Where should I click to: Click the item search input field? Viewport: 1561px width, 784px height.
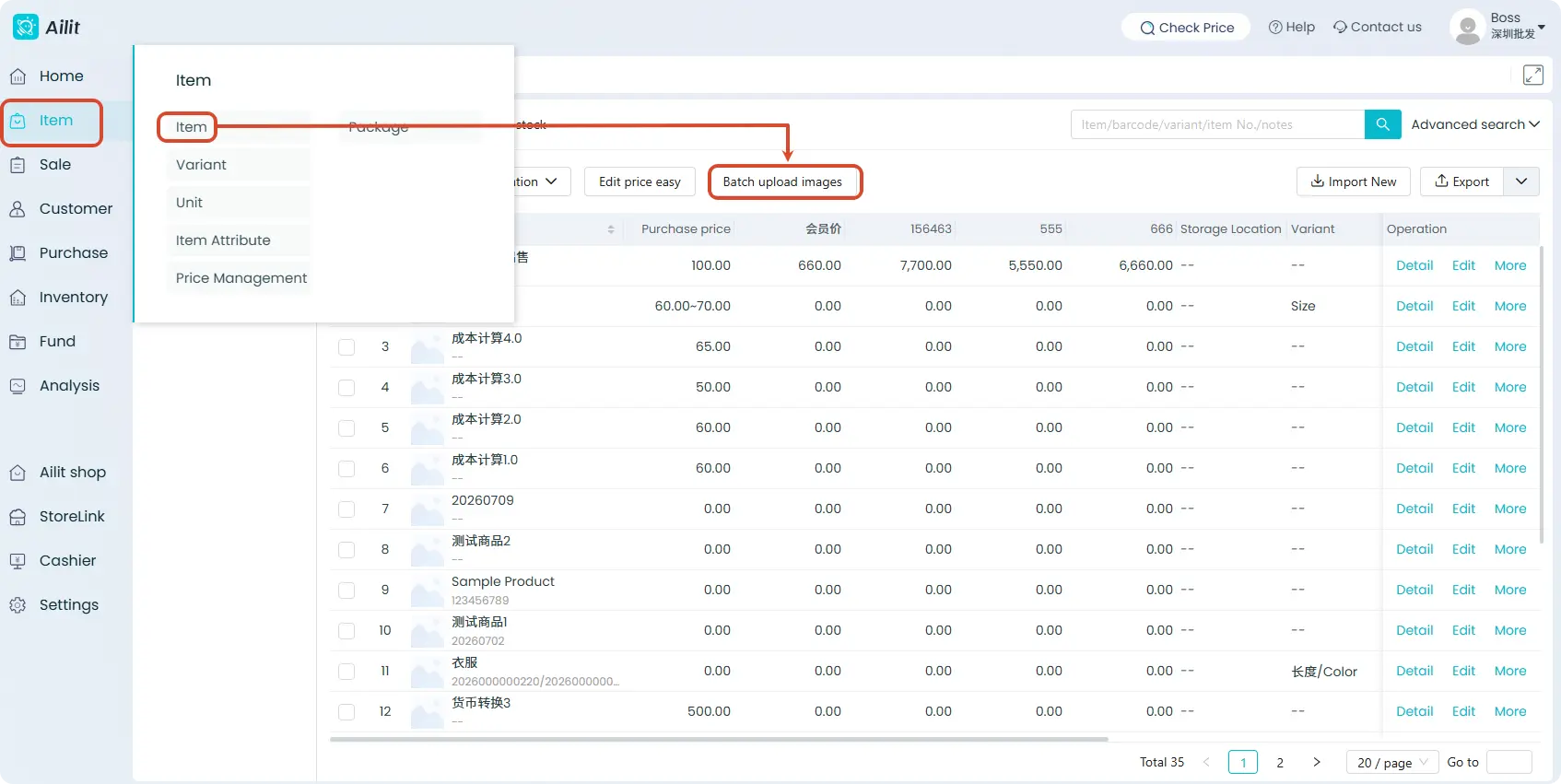[1217, 124]
